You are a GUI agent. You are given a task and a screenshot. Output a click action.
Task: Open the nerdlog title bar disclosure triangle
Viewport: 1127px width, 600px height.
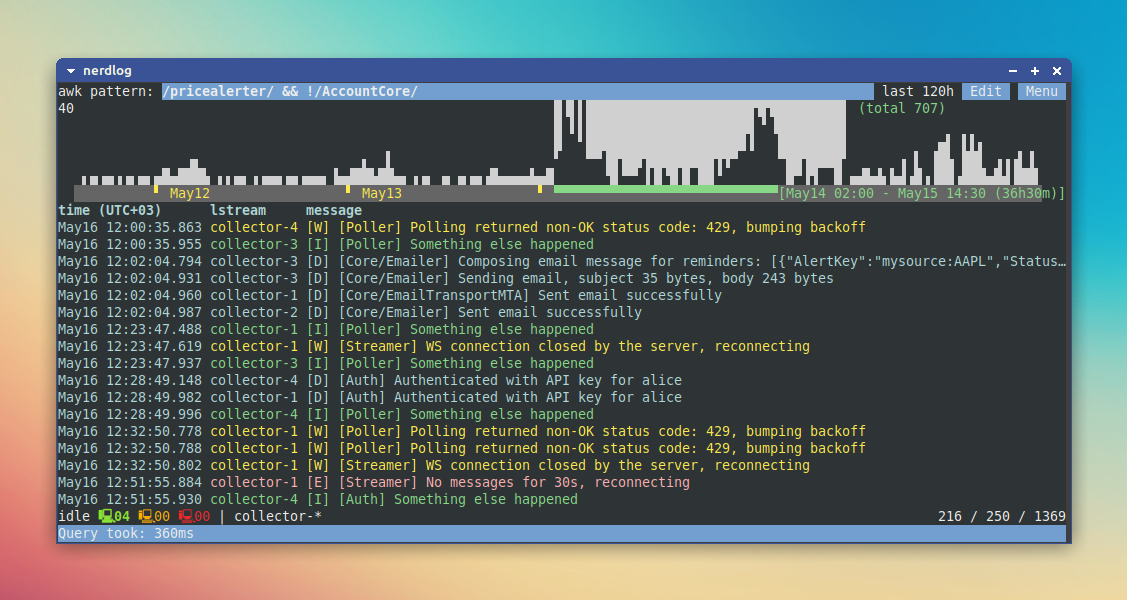pos(69,70)
